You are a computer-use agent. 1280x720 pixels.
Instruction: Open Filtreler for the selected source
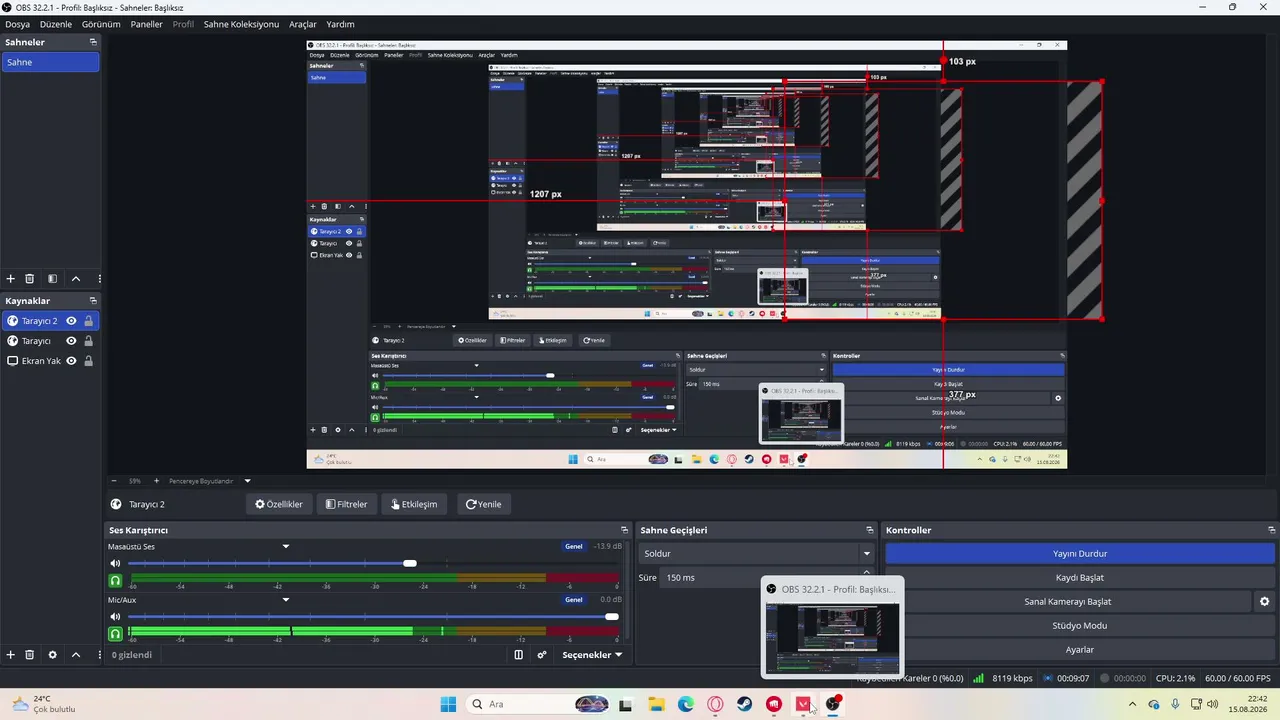[346, 504]
